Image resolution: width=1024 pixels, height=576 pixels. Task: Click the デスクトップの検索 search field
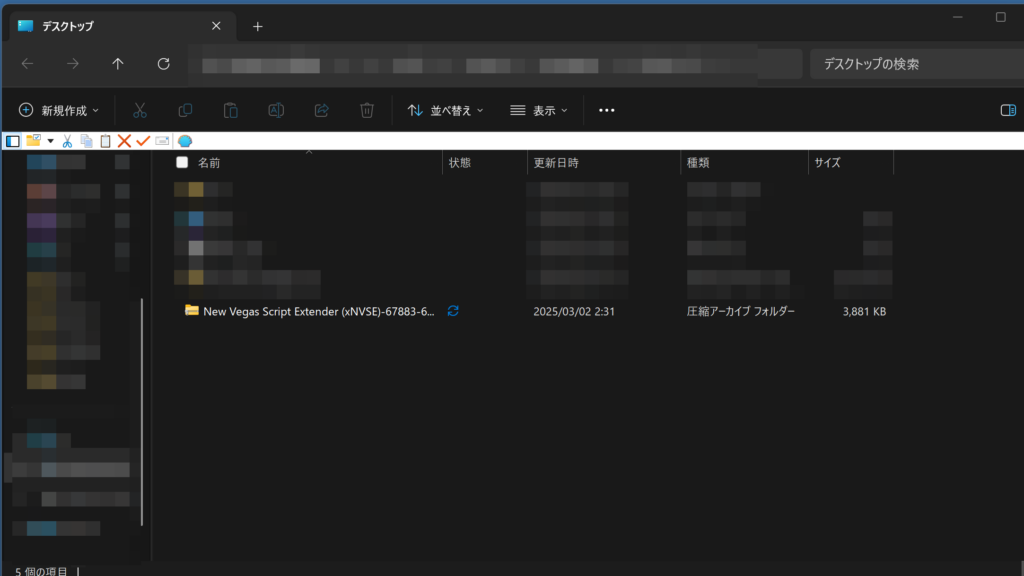(x=915, y=64)
